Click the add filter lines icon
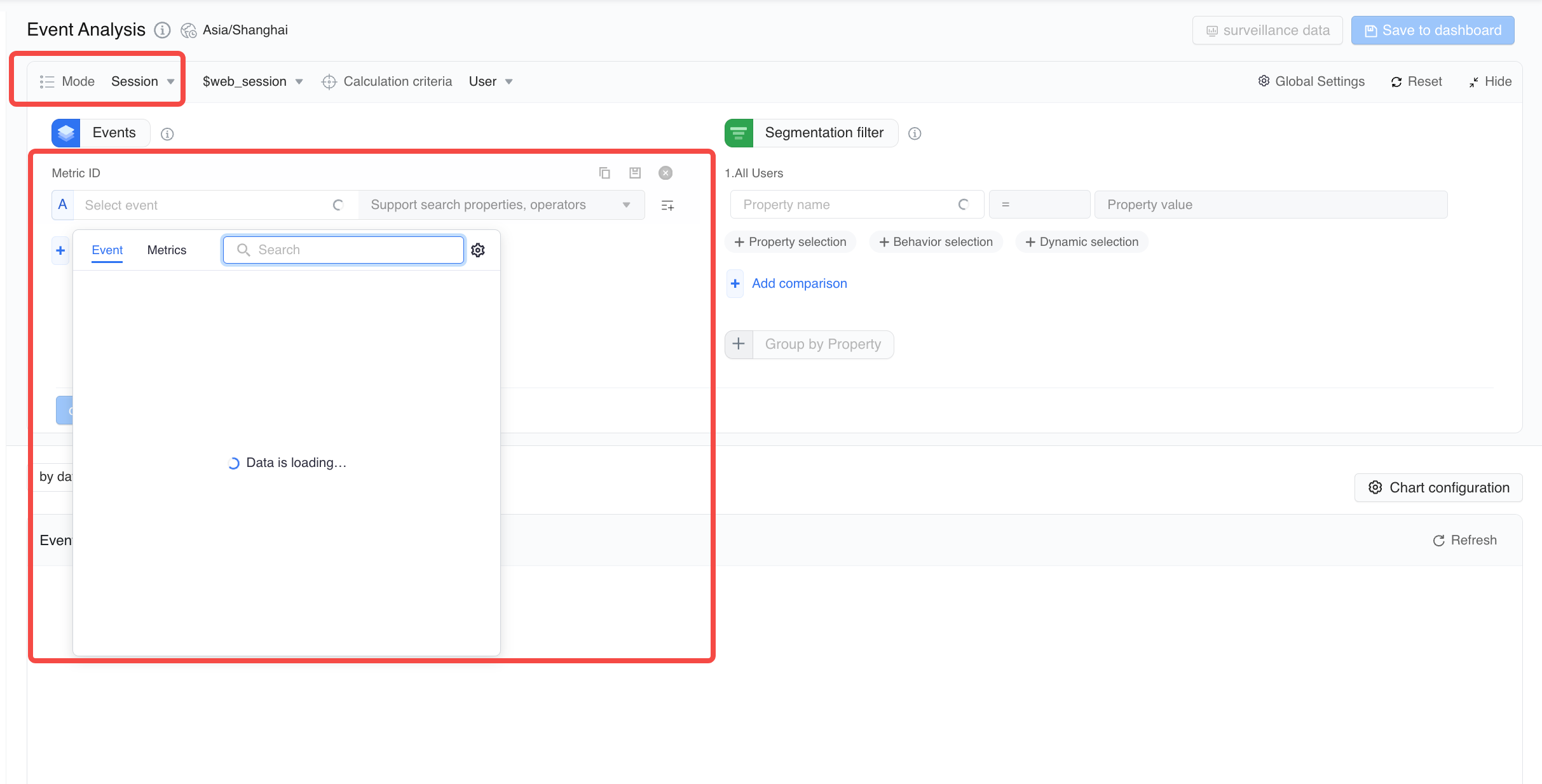Viewport: 1542px width, 784px height. point(667,205)
